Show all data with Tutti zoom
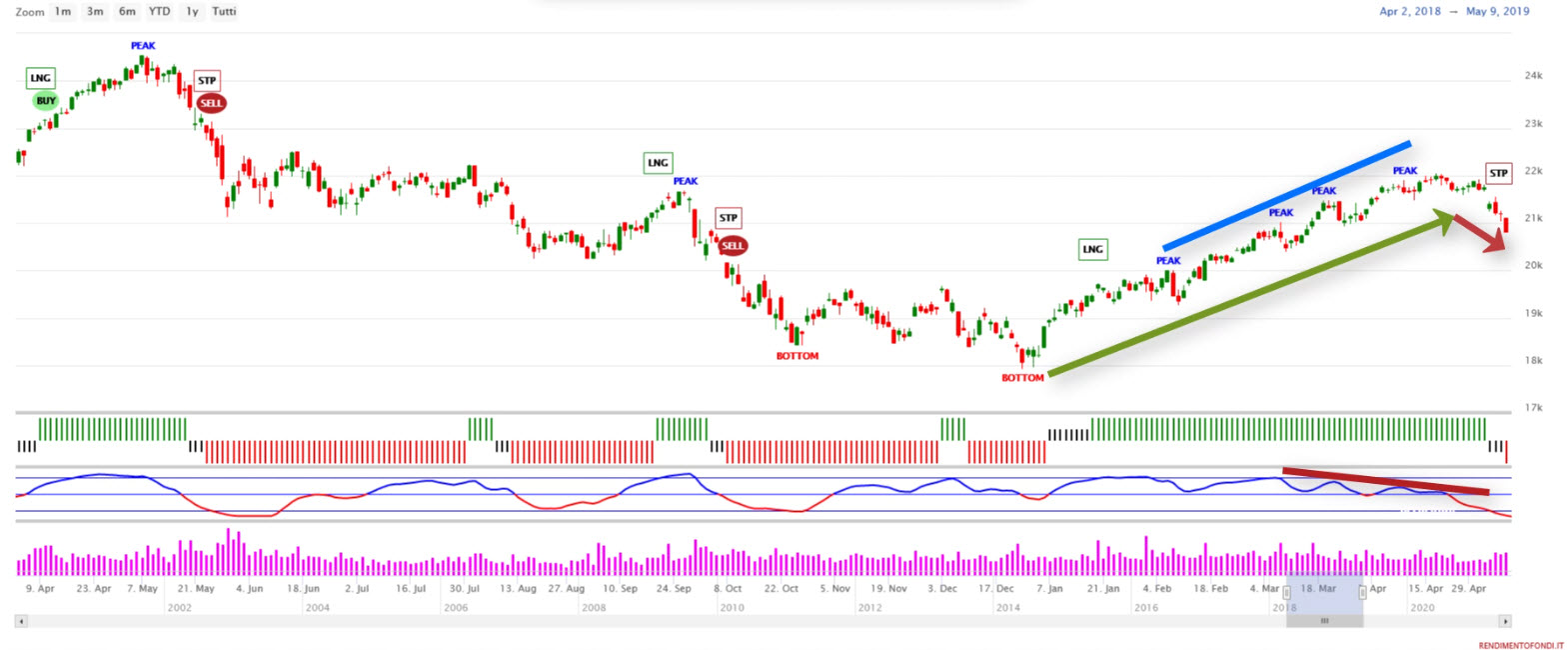The width and height of the screenshot is (1568, 650). point(224,12)
